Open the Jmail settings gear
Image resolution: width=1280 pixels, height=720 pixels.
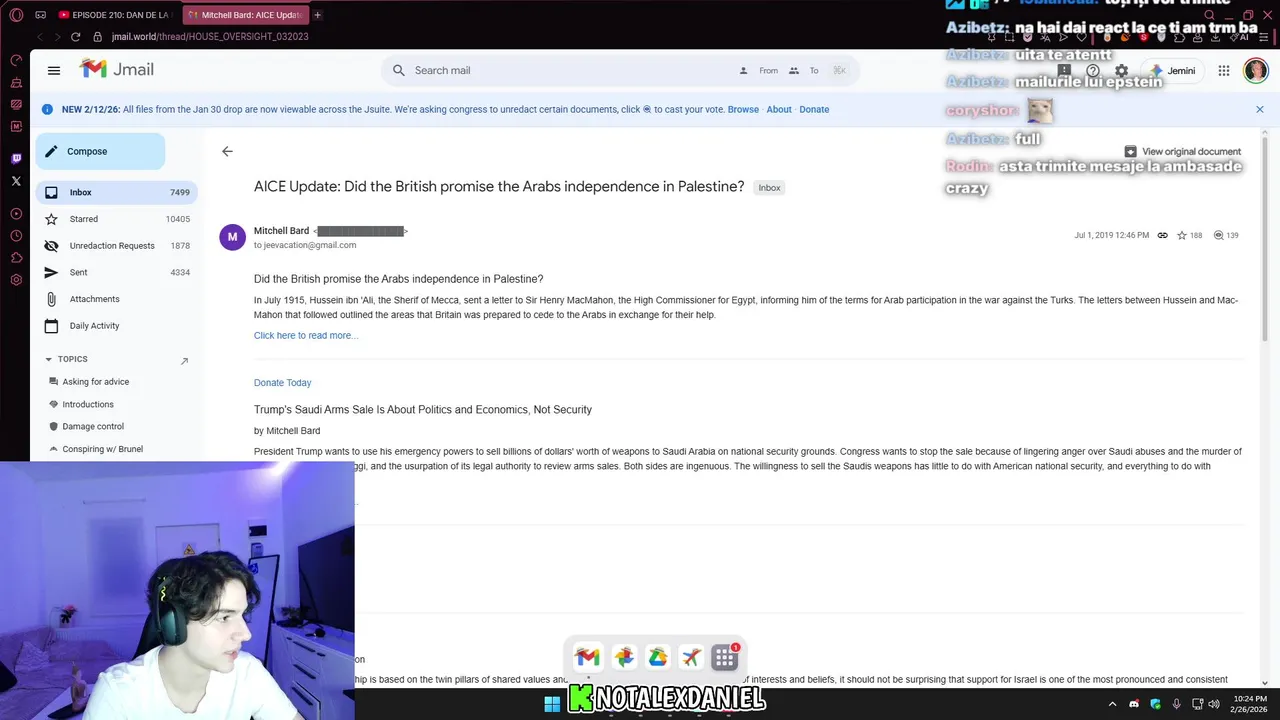tap(1121, 70)
